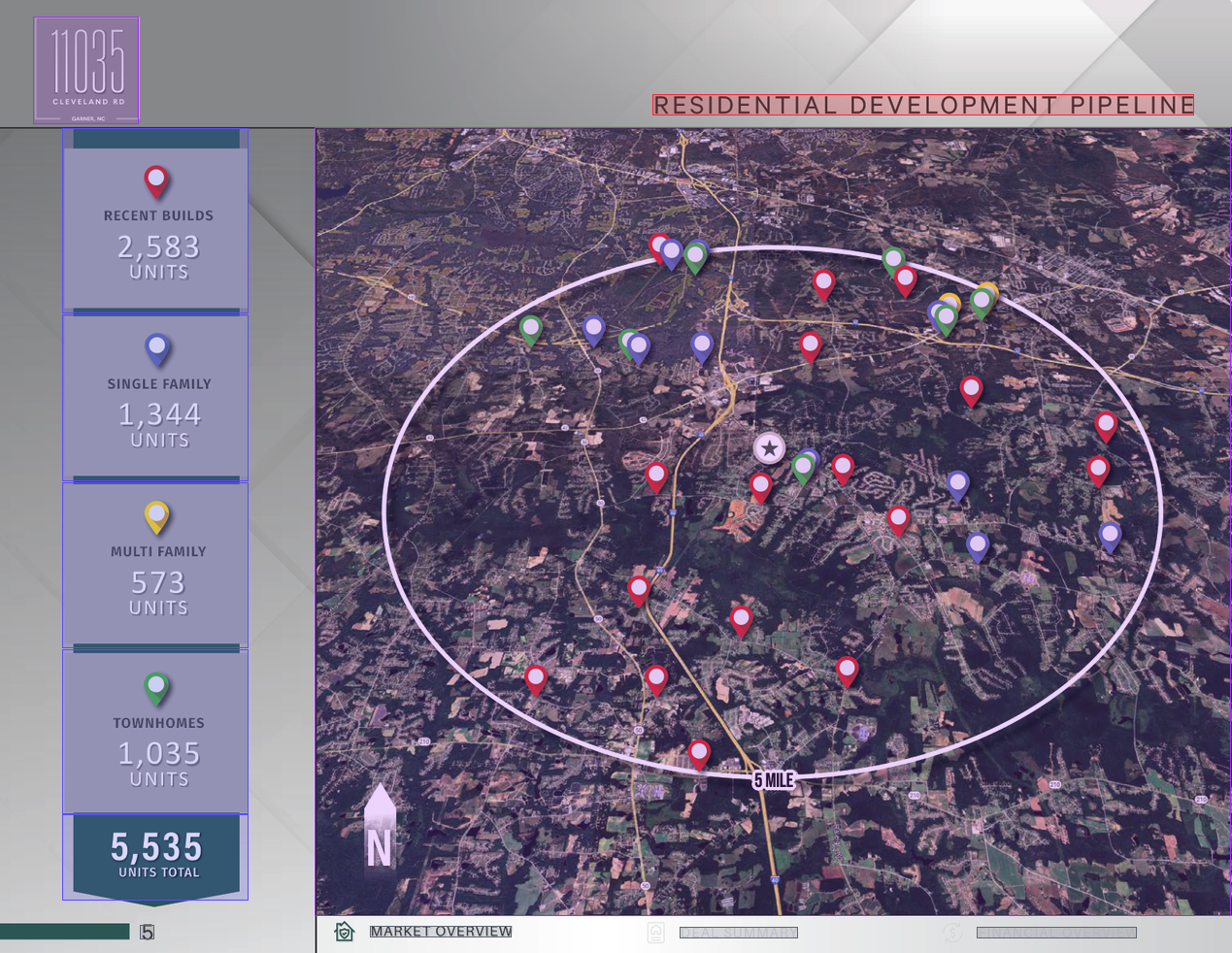Click the 5 MILE radius label
1232x953 pixels.
click(775, 780)
